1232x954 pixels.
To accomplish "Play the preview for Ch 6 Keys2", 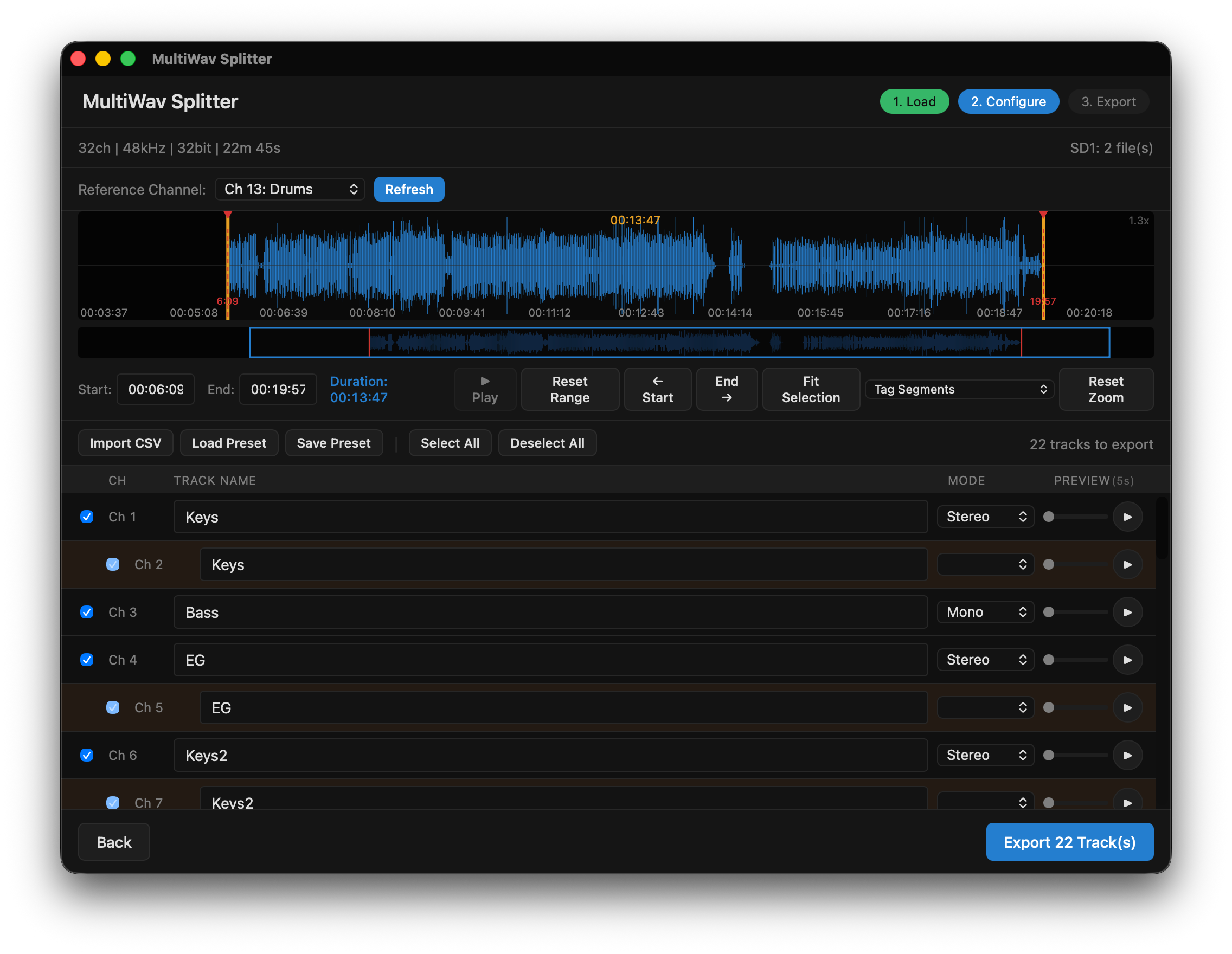I will tap(1128, 755).
